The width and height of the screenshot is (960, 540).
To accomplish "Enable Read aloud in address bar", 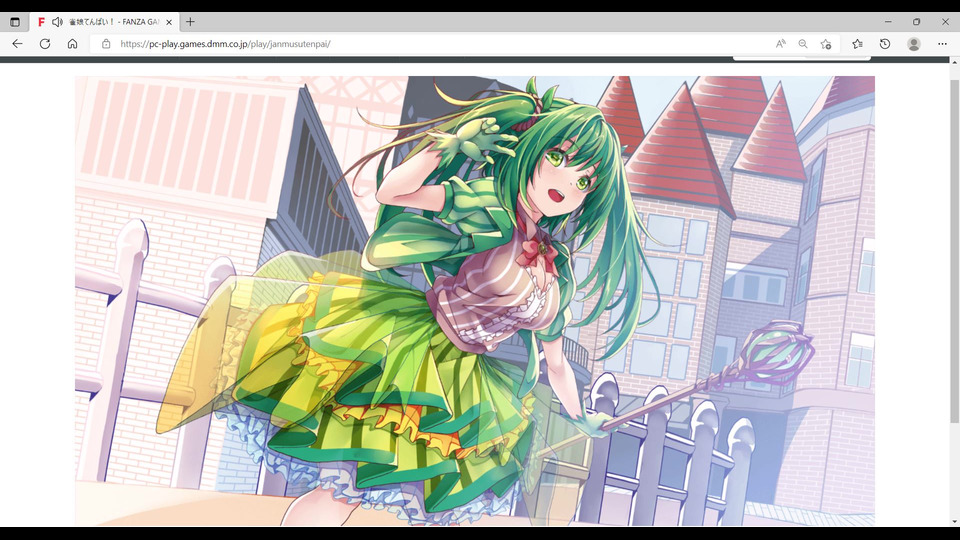I will pos(781,44).
